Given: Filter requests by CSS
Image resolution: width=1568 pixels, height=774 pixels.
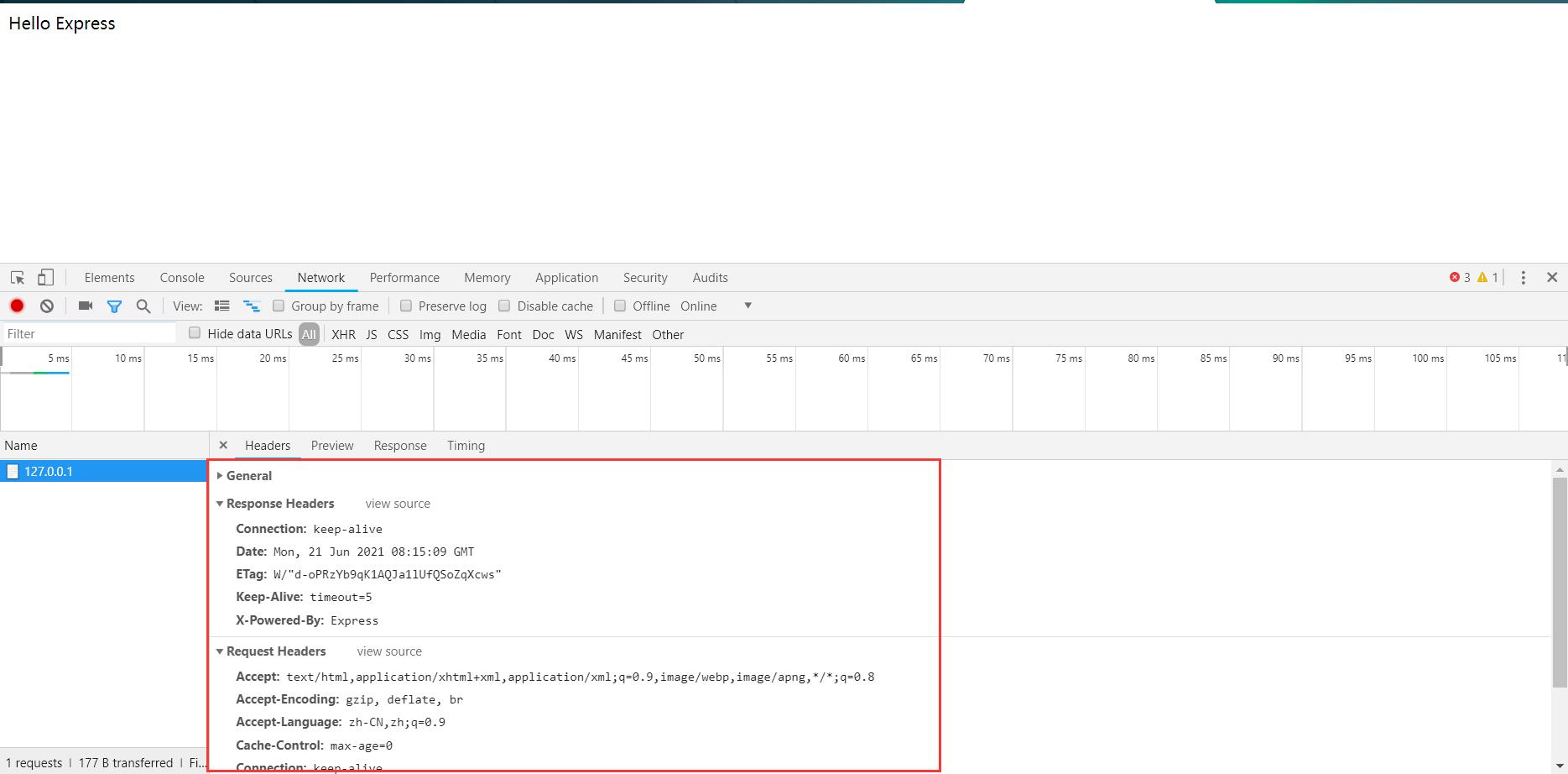Looking at the screenshot, I should (399, 334).
